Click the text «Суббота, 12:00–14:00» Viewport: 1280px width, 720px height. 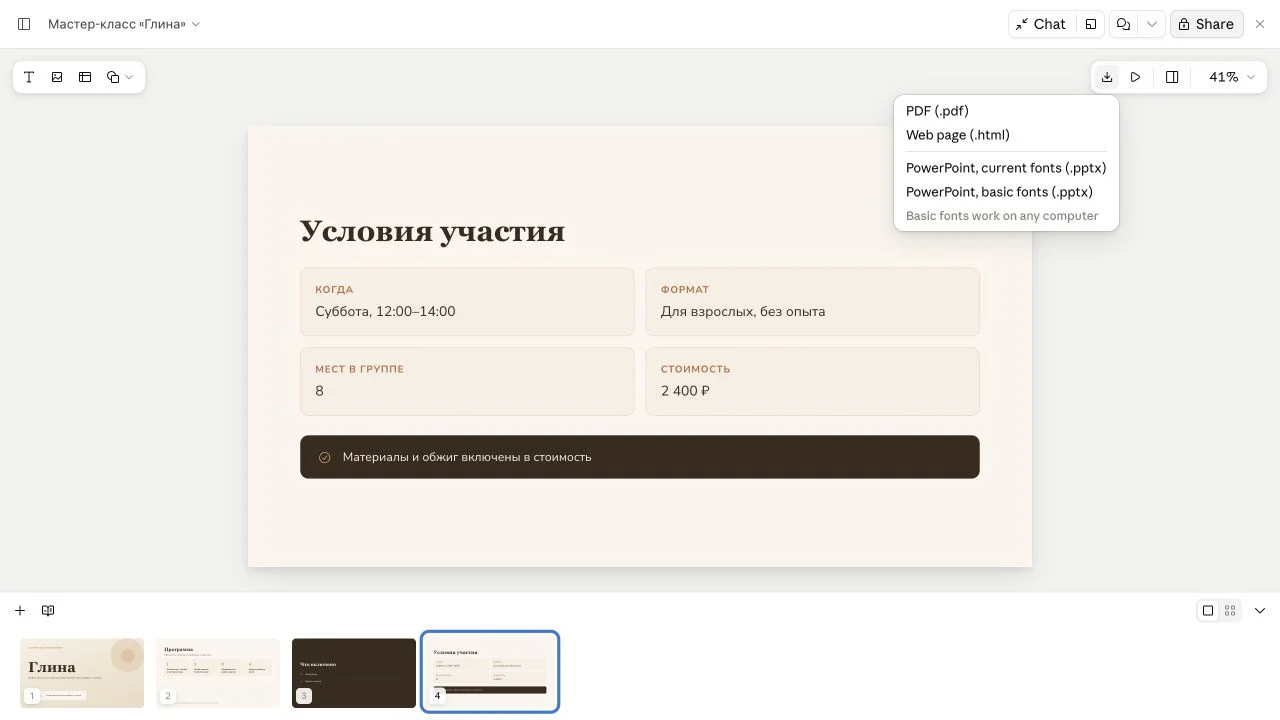tap(385, 311)
